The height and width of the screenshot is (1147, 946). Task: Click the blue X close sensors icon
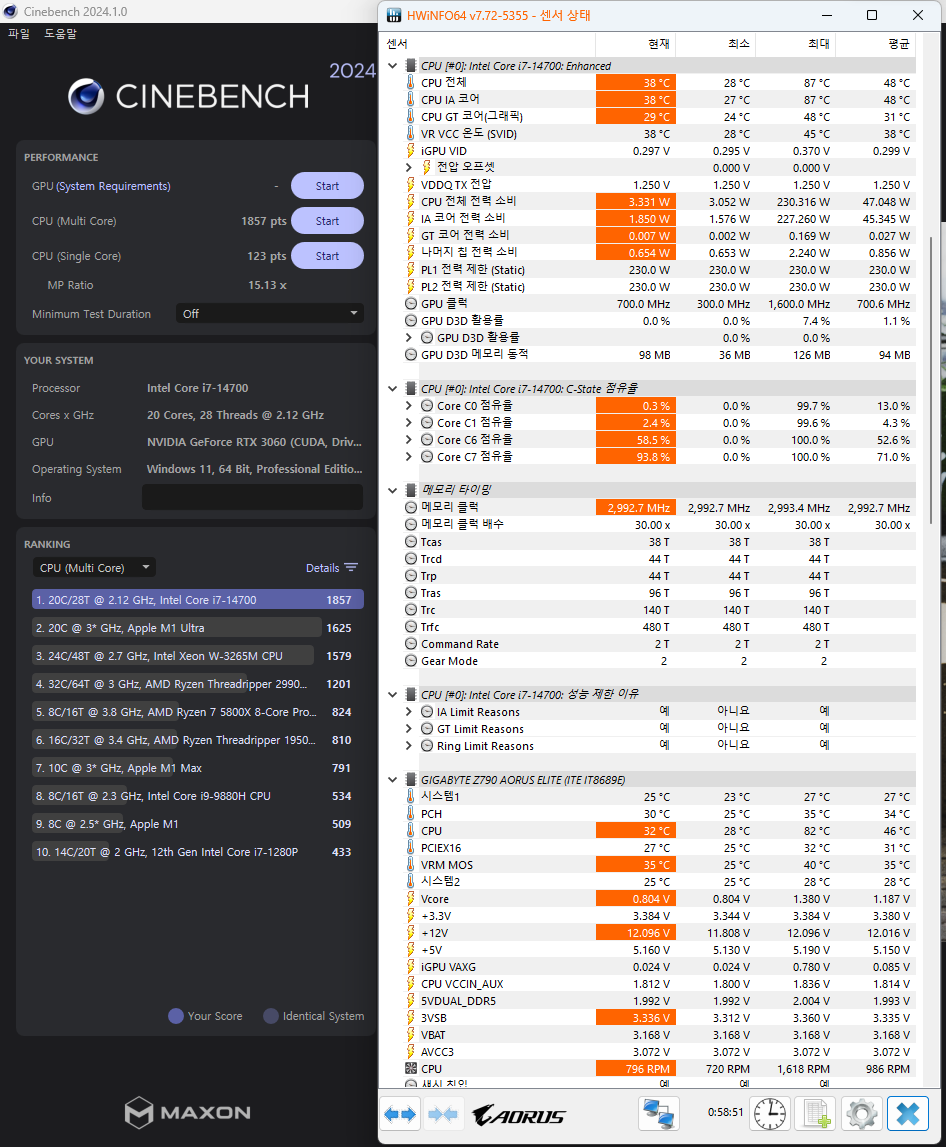[908, 1114]
